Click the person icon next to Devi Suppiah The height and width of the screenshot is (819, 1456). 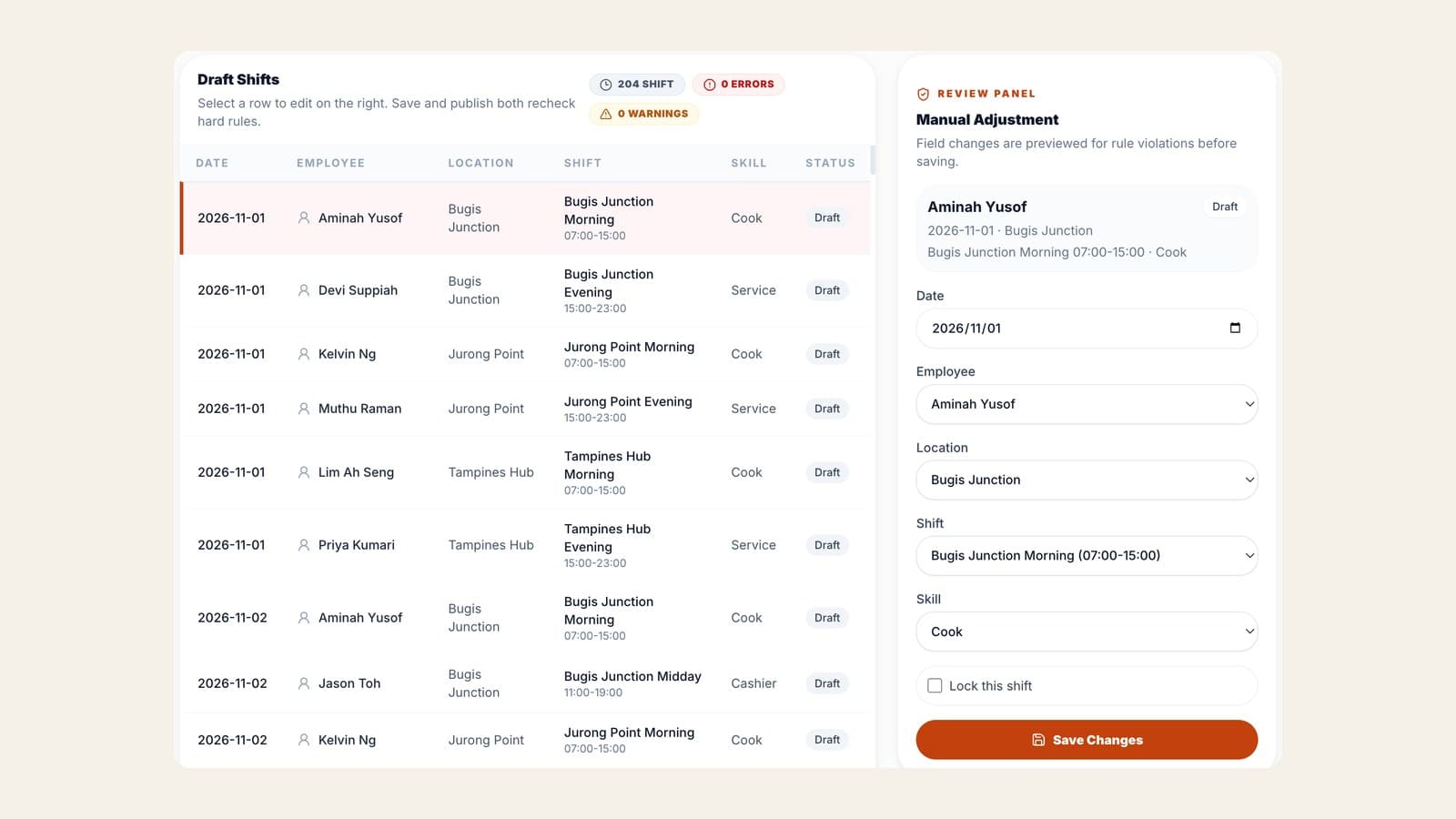pyautogui.click(x=304, y=290)
